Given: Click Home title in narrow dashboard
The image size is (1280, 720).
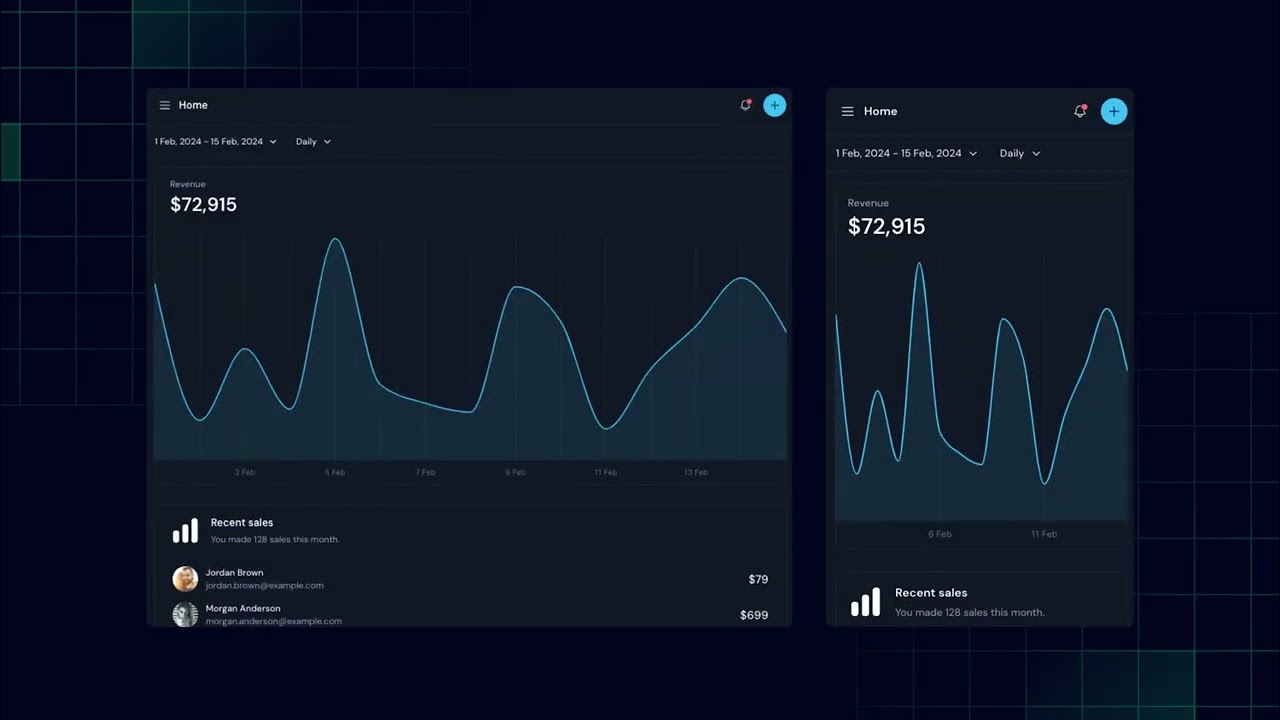Looking at the screenshot, I should coord(880,111).
